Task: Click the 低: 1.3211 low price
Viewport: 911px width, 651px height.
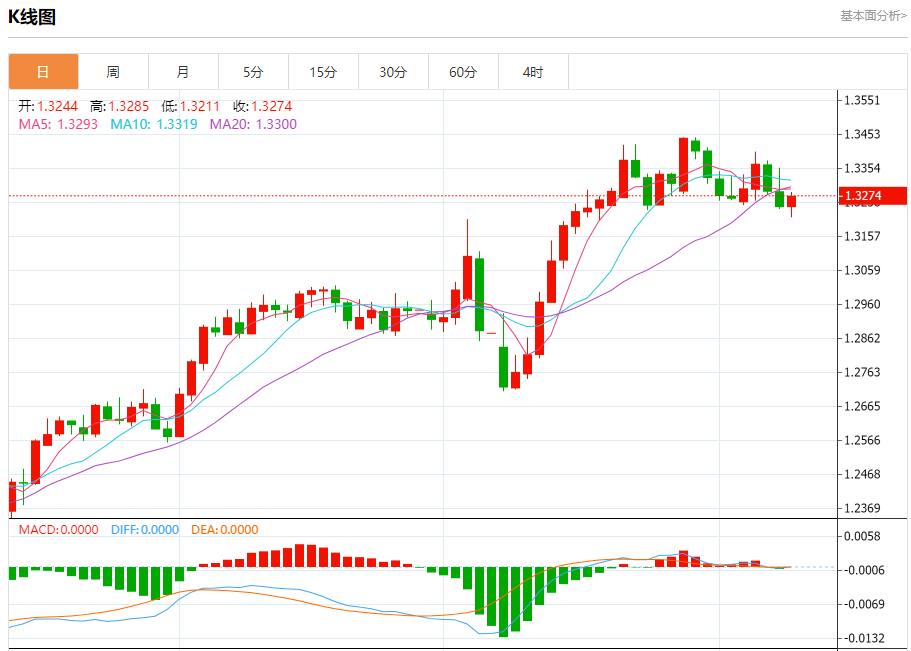Action: 191,106
